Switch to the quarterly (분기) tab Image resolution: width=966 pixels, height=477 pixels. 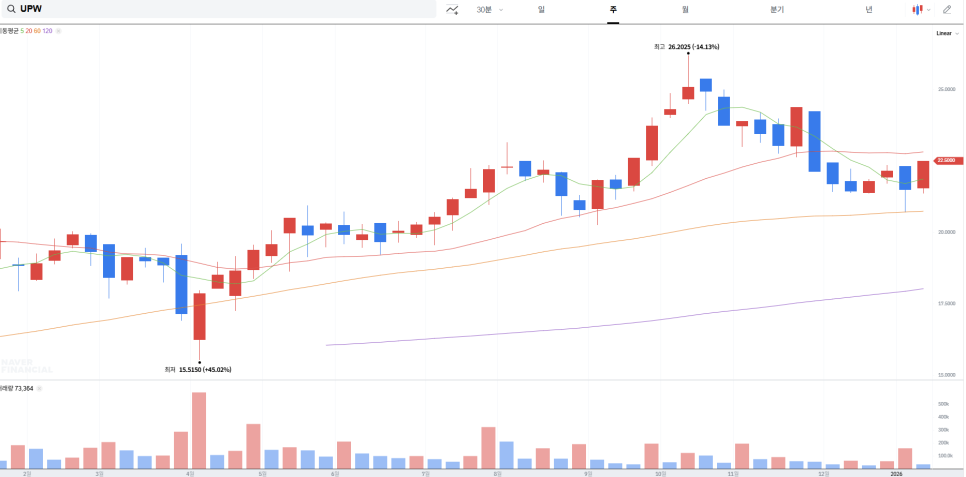[777, 9]
